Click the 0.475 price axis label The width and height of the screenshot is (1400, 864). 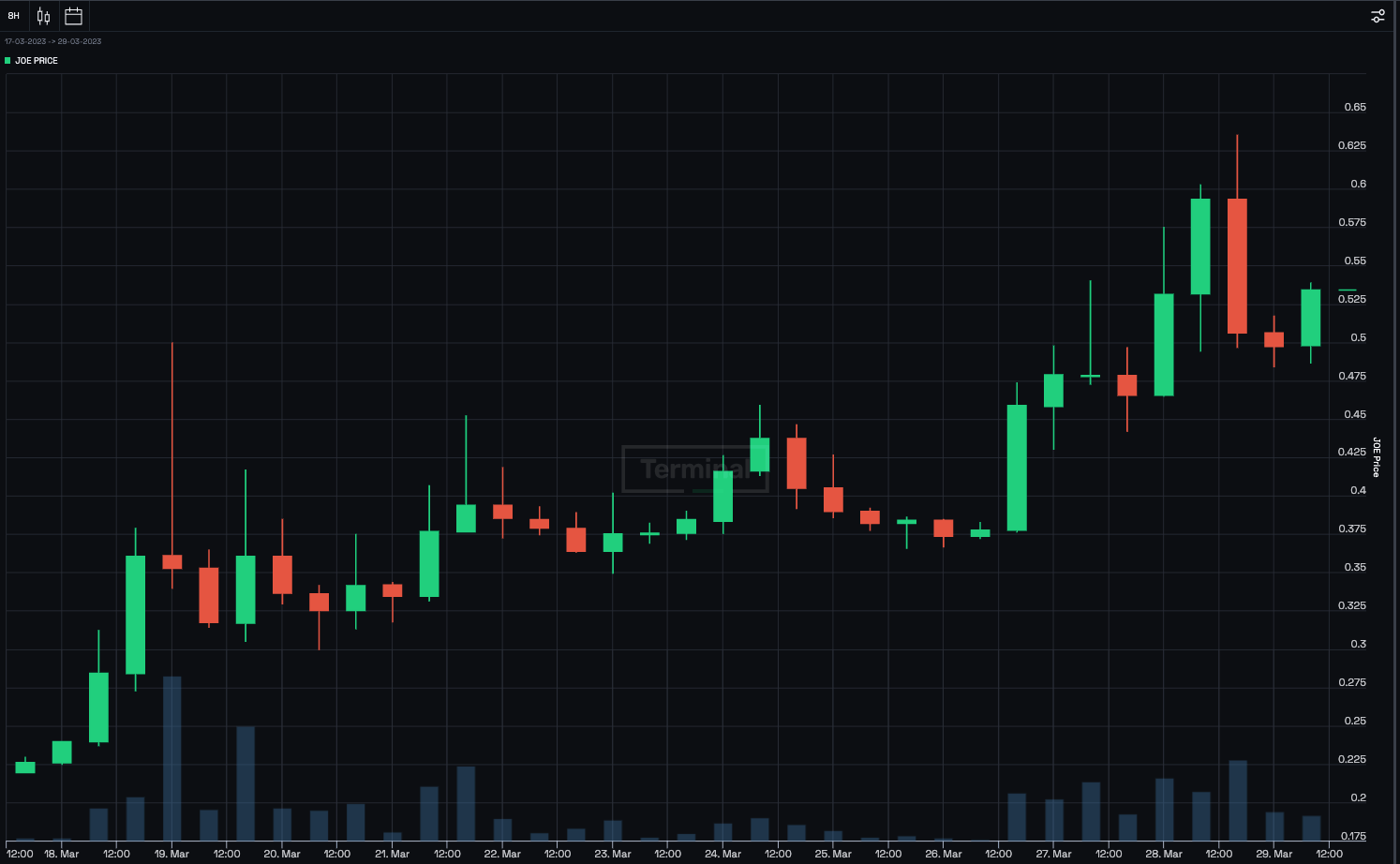point(1352,376)
